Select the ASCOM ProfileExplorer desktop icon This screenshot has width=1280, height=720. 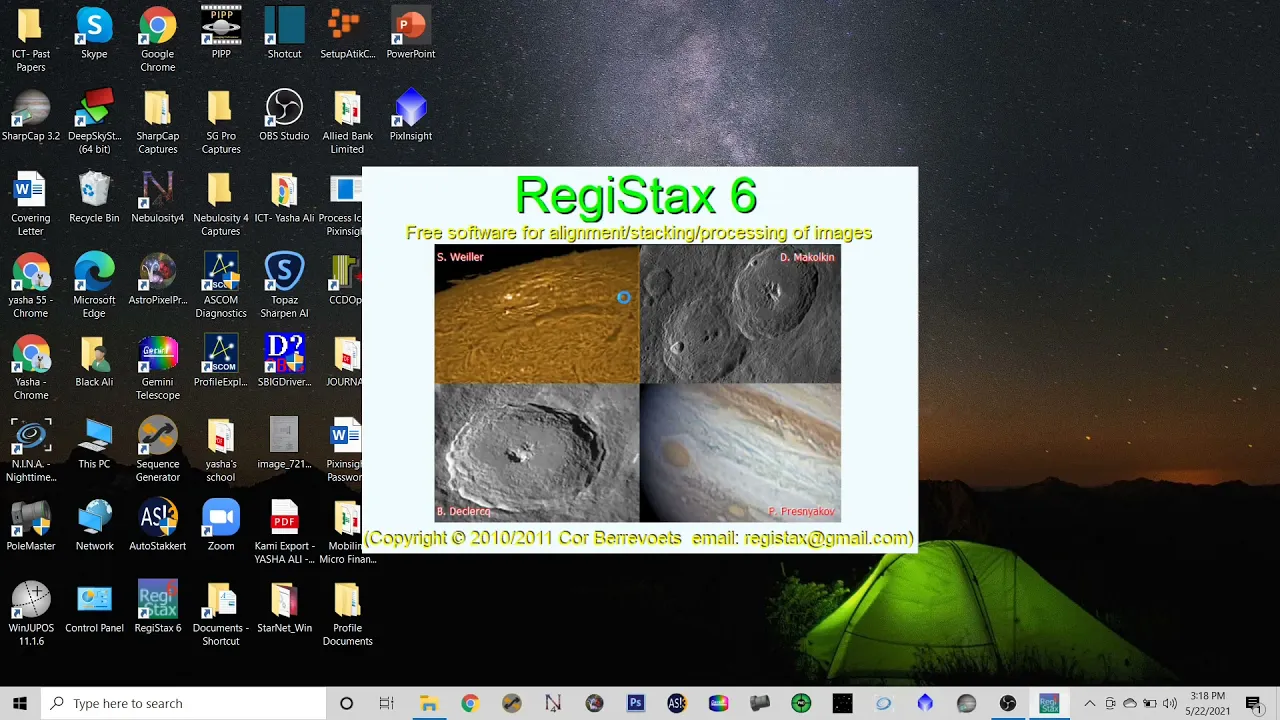pyautogui.click(x=221, y=360)
